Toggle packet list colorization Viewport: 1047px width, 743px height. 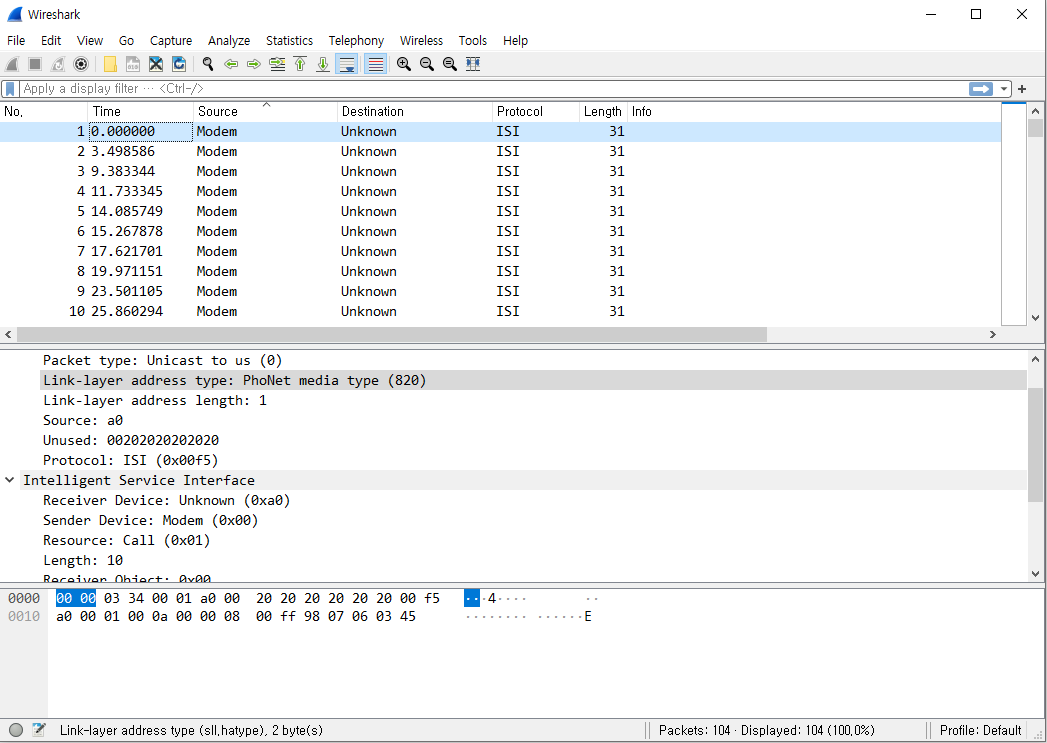point(375,64)
